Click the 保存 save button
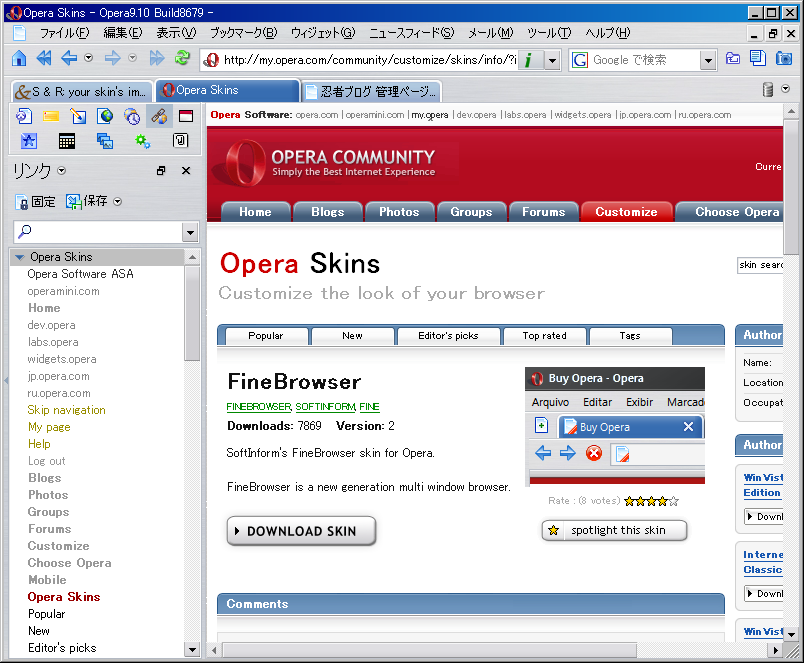Screen dimensions: 804x663 86,201
